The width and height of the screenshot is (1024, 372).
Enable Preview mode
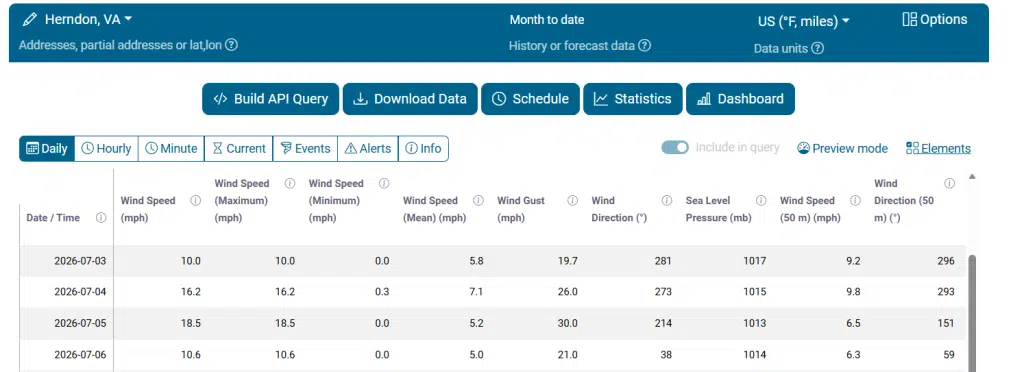(842, 148)
